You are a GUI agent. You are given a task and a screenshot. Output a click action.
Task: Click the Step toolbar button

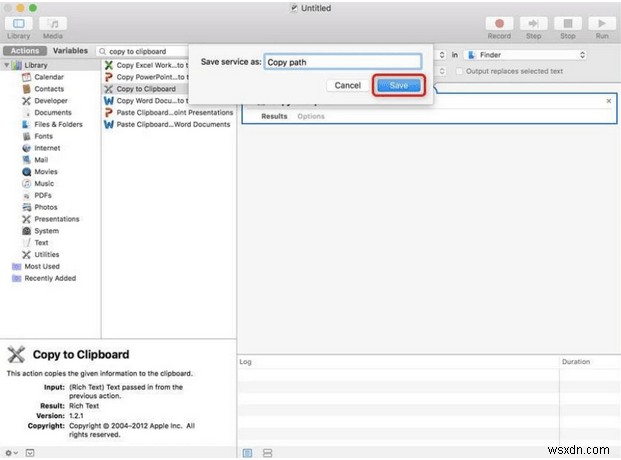click(533, 24)
